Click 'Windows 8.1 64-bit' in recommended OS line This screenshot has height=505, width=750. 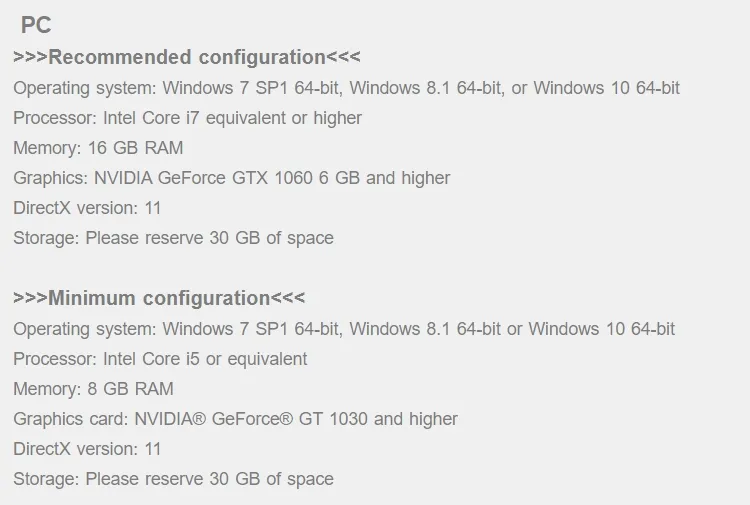coord(424,88)
